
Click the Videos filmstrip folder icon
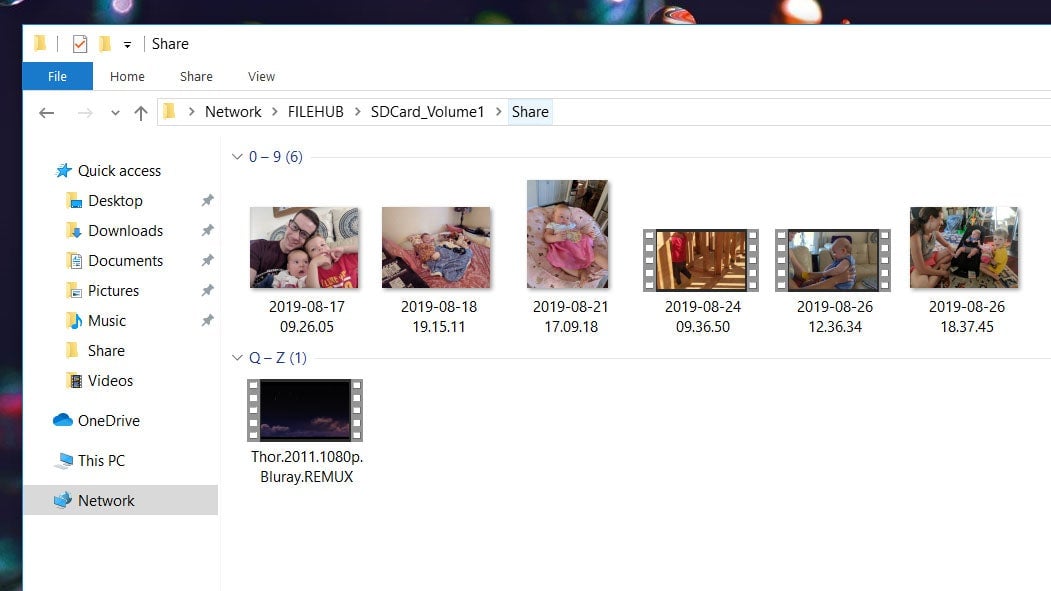74,381
